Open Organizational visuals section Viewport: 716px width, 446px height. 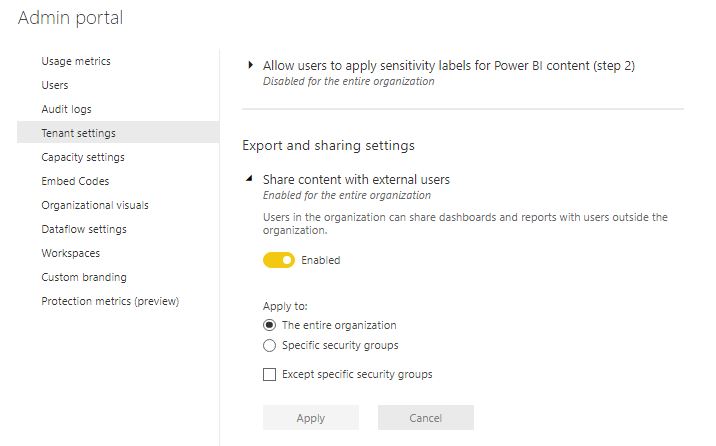click(95, 205)
